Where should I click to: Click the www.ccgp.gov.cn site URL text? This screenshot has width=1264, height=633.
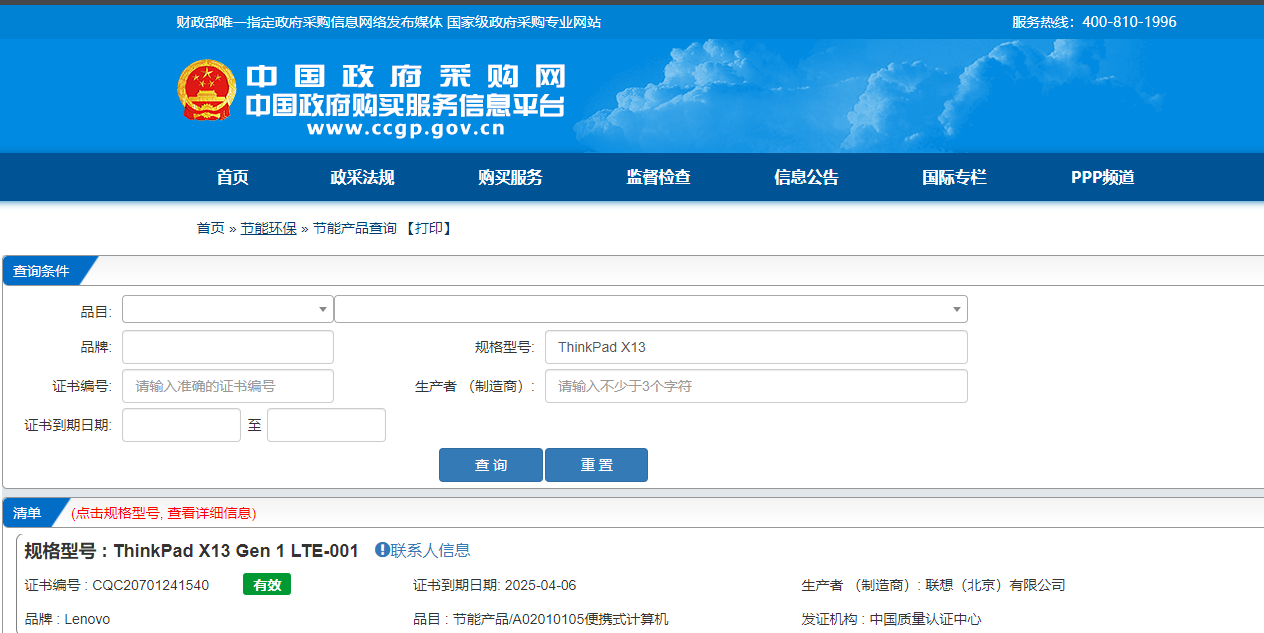coord(406,129)
